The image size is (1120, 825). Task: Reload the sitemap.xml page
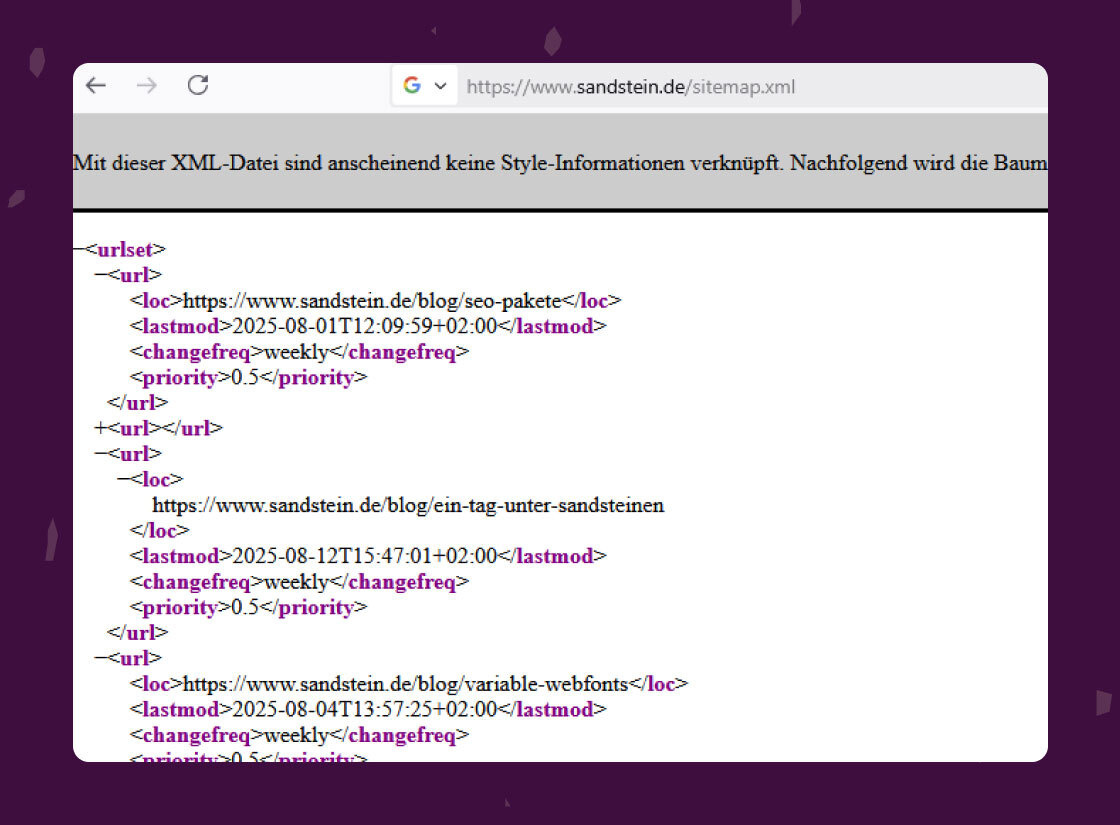pyautogui.click(x=197, y=85)
